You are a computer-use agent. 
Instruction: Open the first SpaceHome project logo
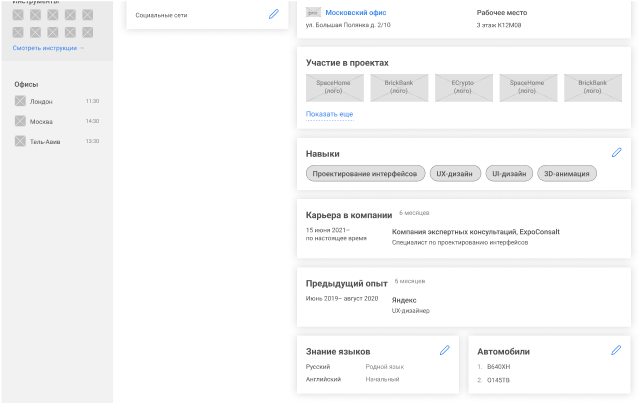332,88
